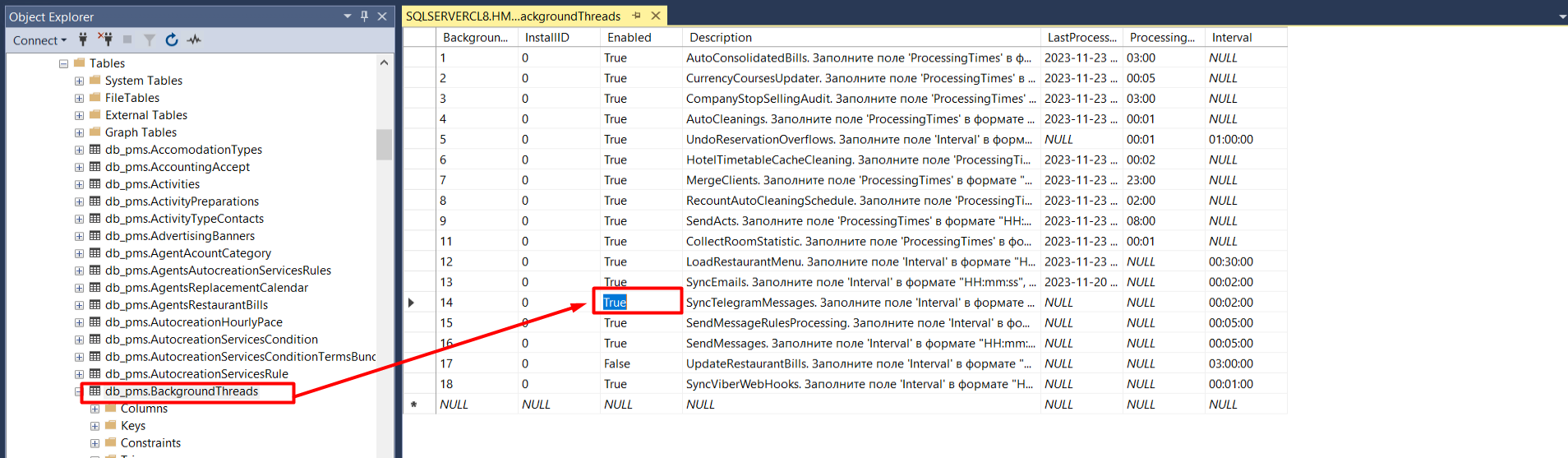
Task: Open Object Explorer window position dropdown arrow
Action: [347, 16]
